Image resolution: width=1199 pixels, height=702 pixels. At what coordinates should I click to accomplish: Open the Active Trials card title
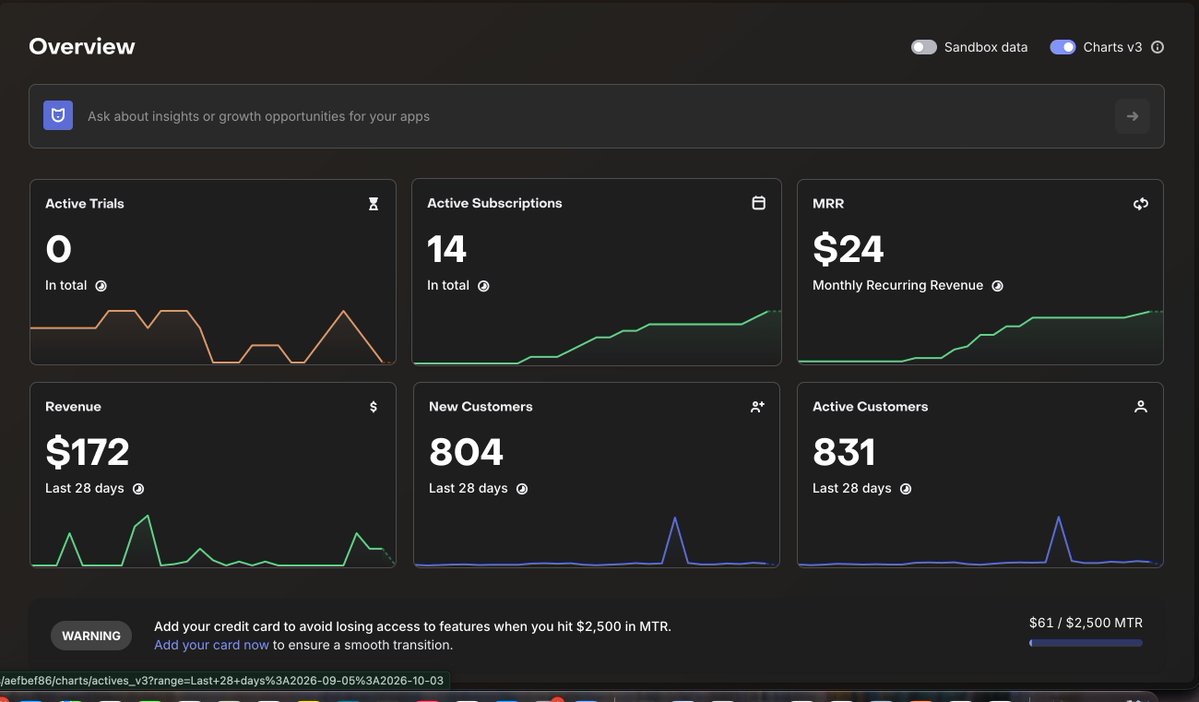[84, 203]
